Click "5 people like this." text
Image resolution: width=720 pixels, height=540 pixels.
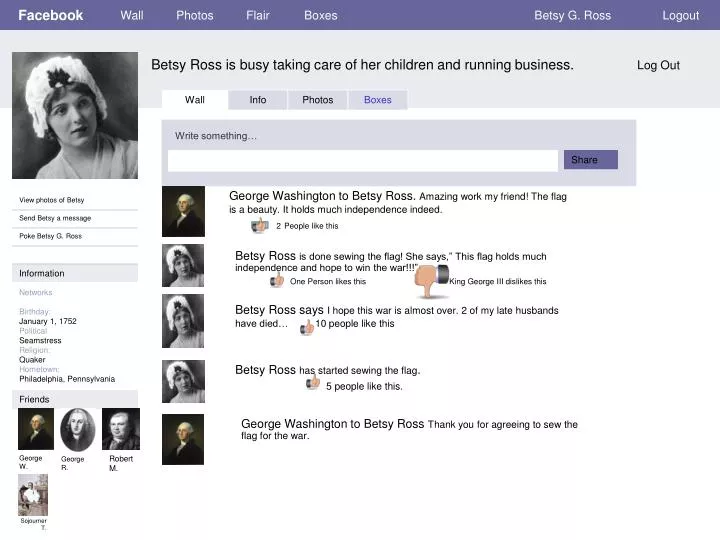tap(364, 387)
